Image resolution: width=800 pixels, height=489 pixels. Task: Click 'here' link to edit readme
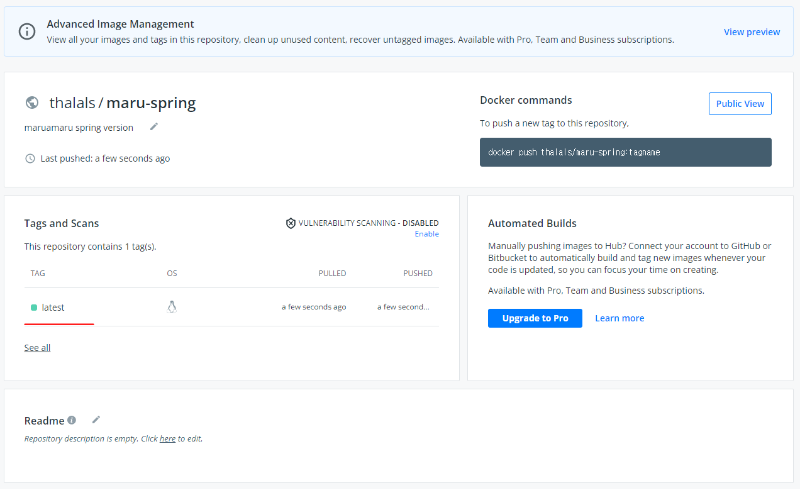click(167, 438)
